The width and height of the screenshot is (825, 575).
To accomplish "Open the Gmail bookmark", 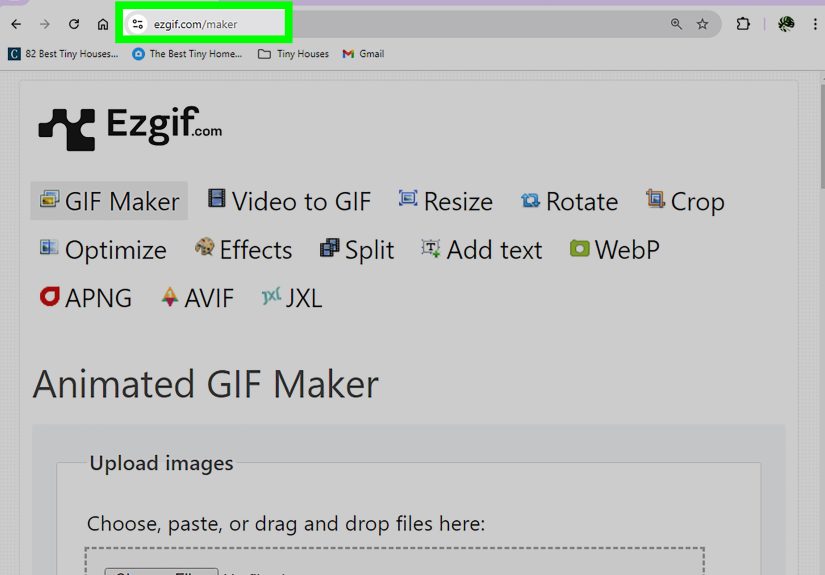I will 363,54.
